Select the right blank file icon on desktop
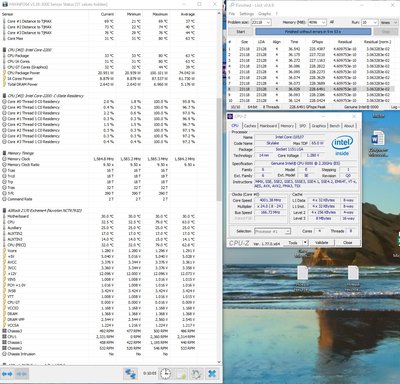Viewport: 400px width, 384px height. [353, 273]
